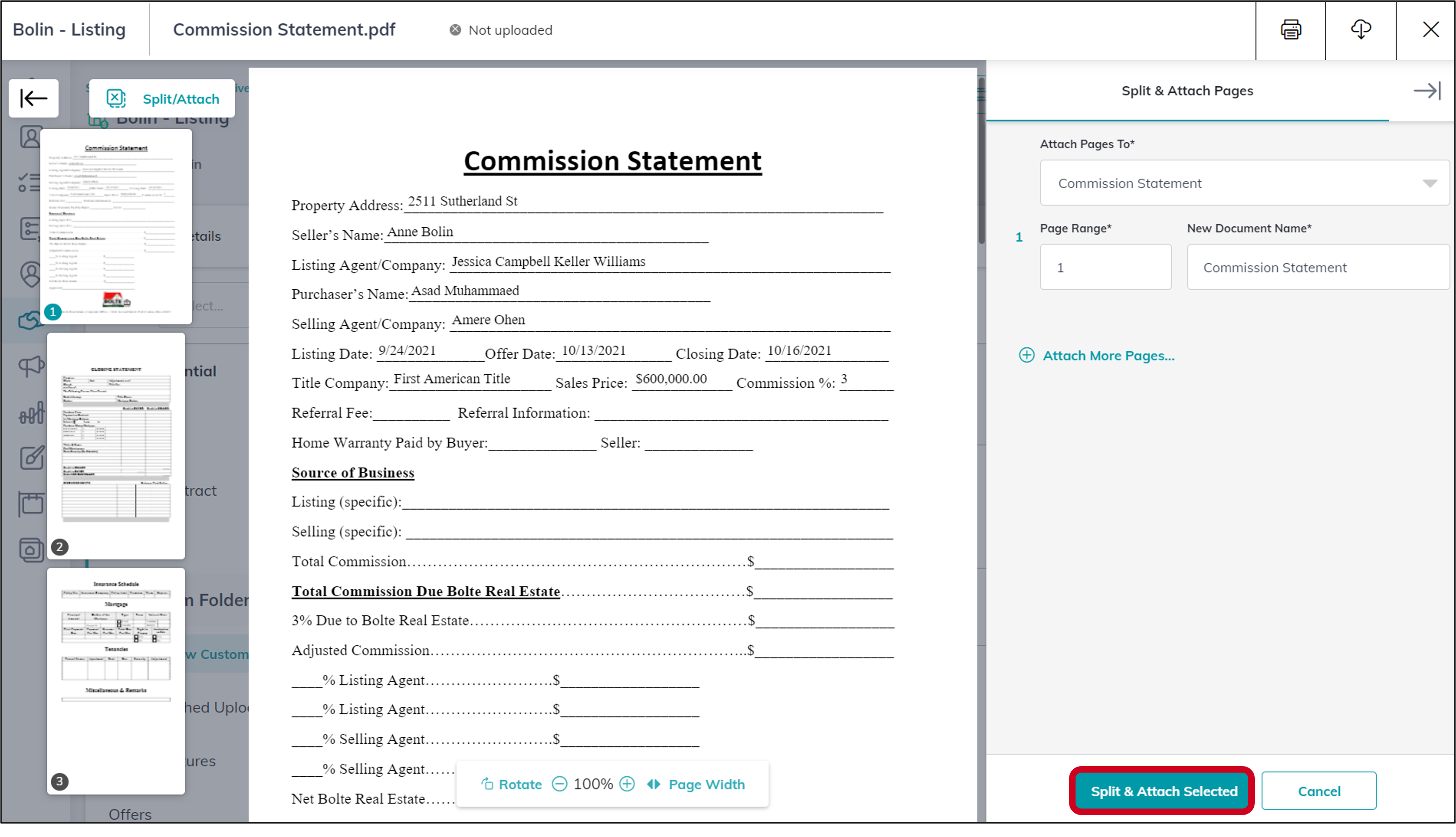The width and height of the screenshot is (1456, 837).
Task: Open the edit pencil sidebar icon
Action: (31, 458)
